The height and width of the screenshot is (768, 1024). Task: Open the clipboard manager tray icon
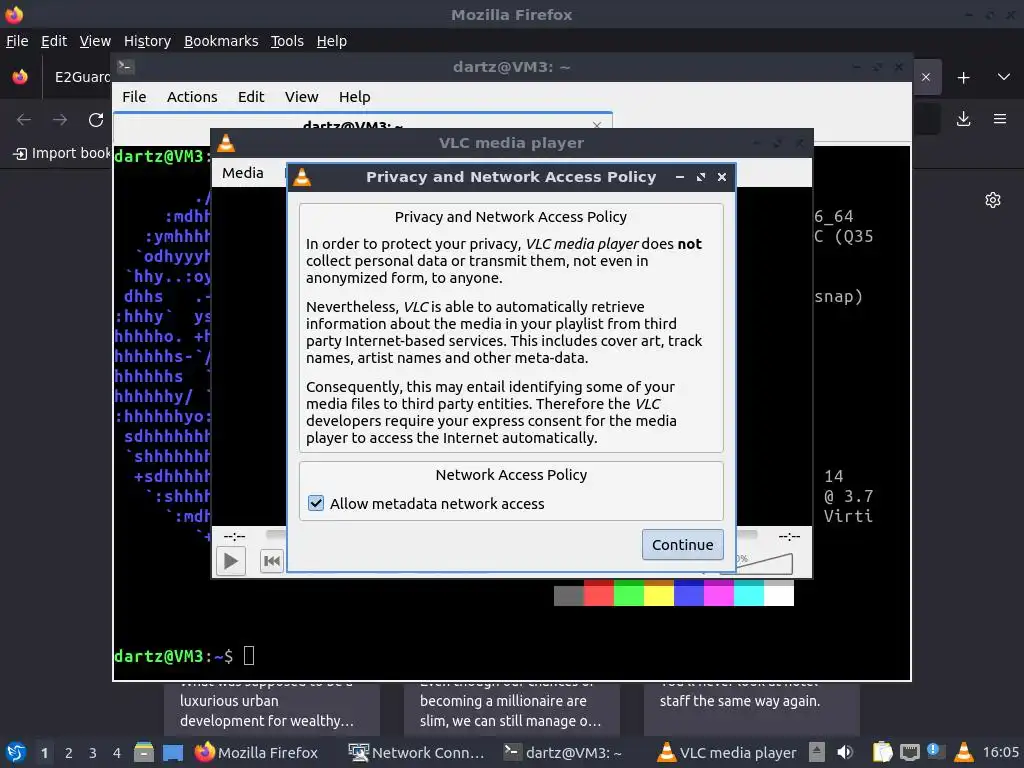pos(882,752)
